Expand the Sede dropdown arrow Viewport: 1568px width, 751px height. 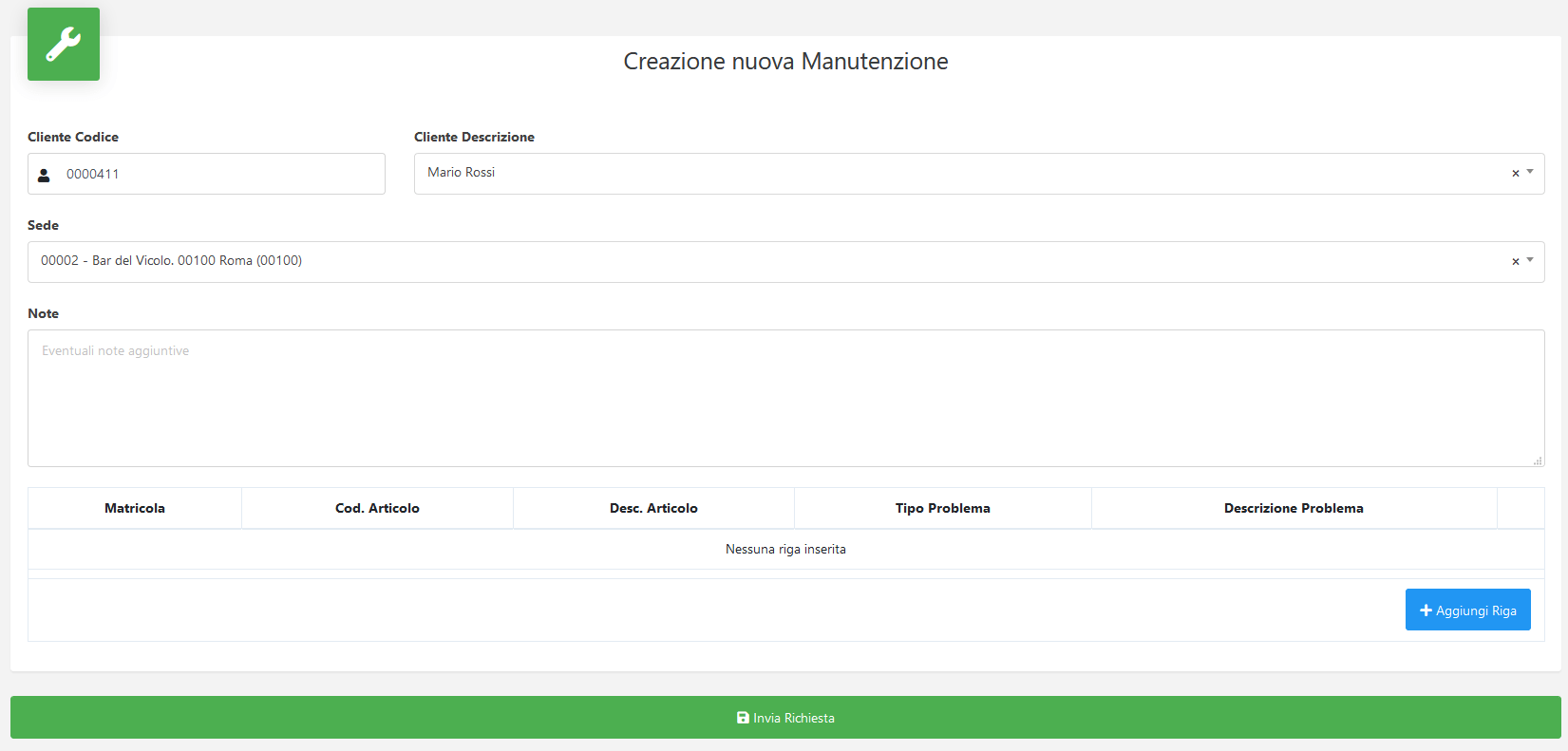[x=1530, y=260]
